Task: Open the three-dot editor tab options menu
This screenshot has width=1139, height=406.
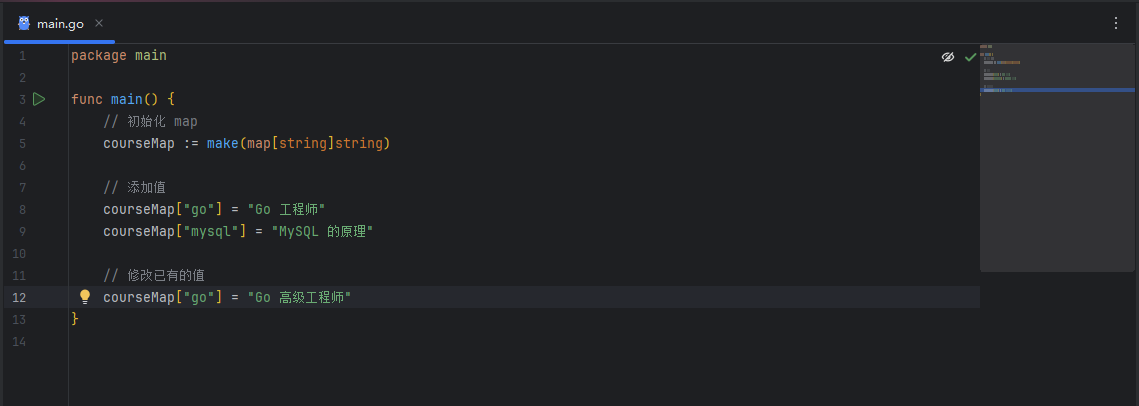Action: (1116, 23)
